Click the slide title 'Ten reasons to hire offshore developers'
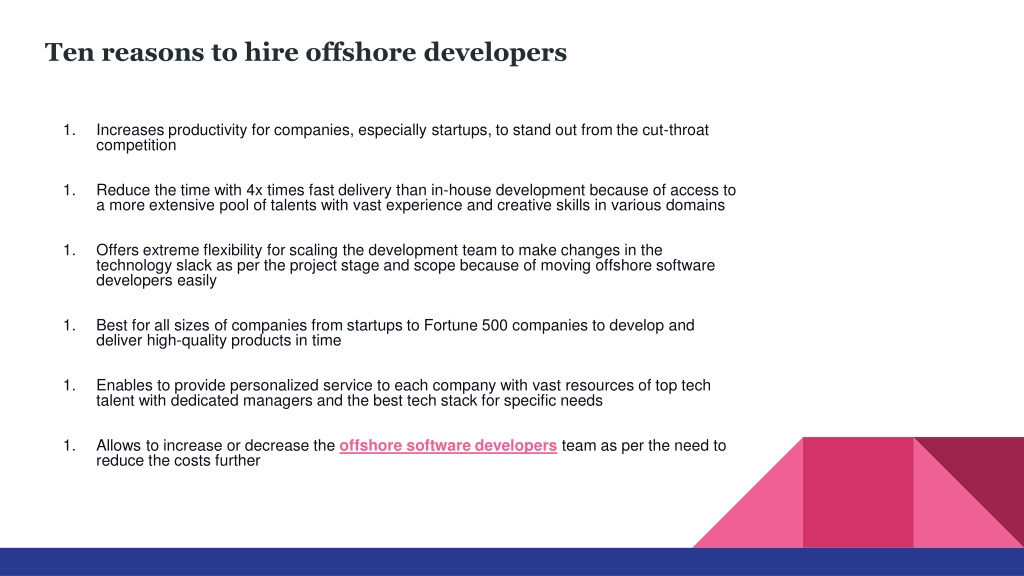Image resolution: width=1024 pixels, height=576 pixels. (306, 52)
